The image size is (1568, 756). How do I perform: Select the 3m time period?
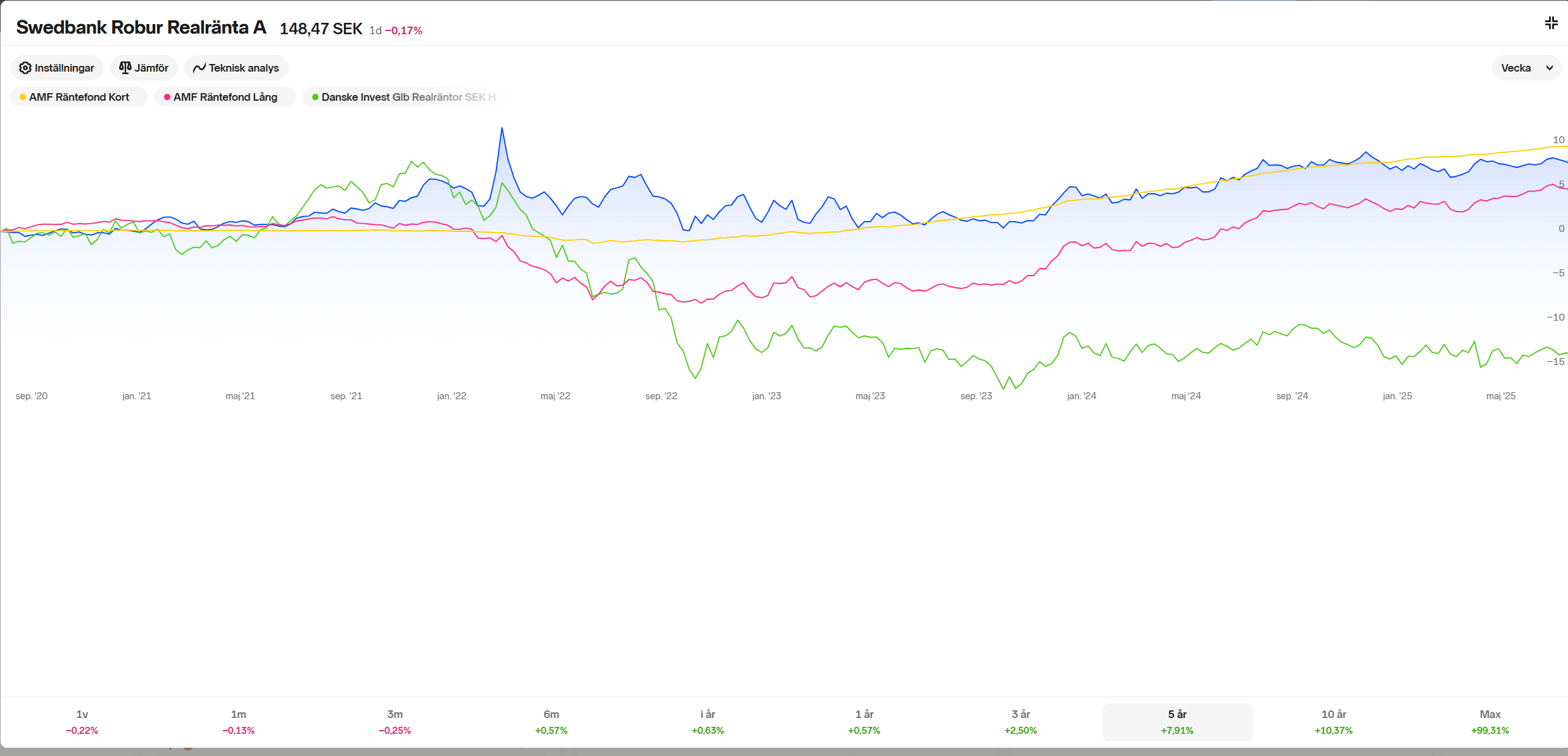point(395,722)
